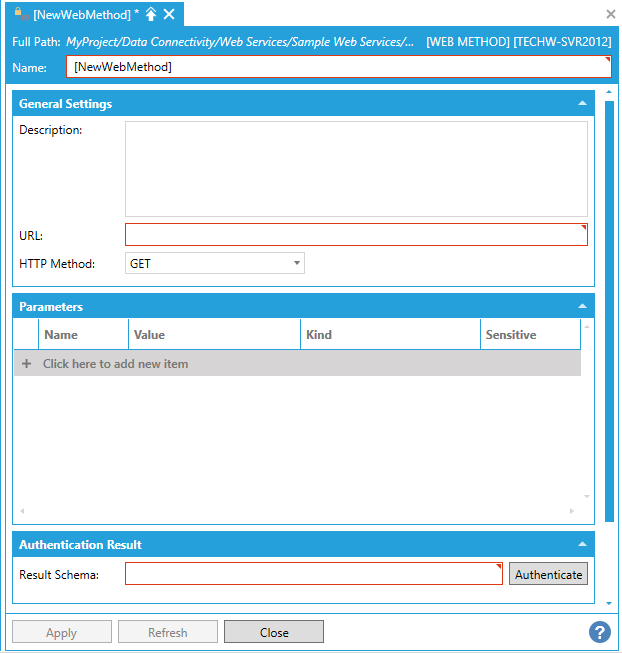Close the NewWebMethod tab with its X
The height and width of the screenshot is (653, 622).
169,14
